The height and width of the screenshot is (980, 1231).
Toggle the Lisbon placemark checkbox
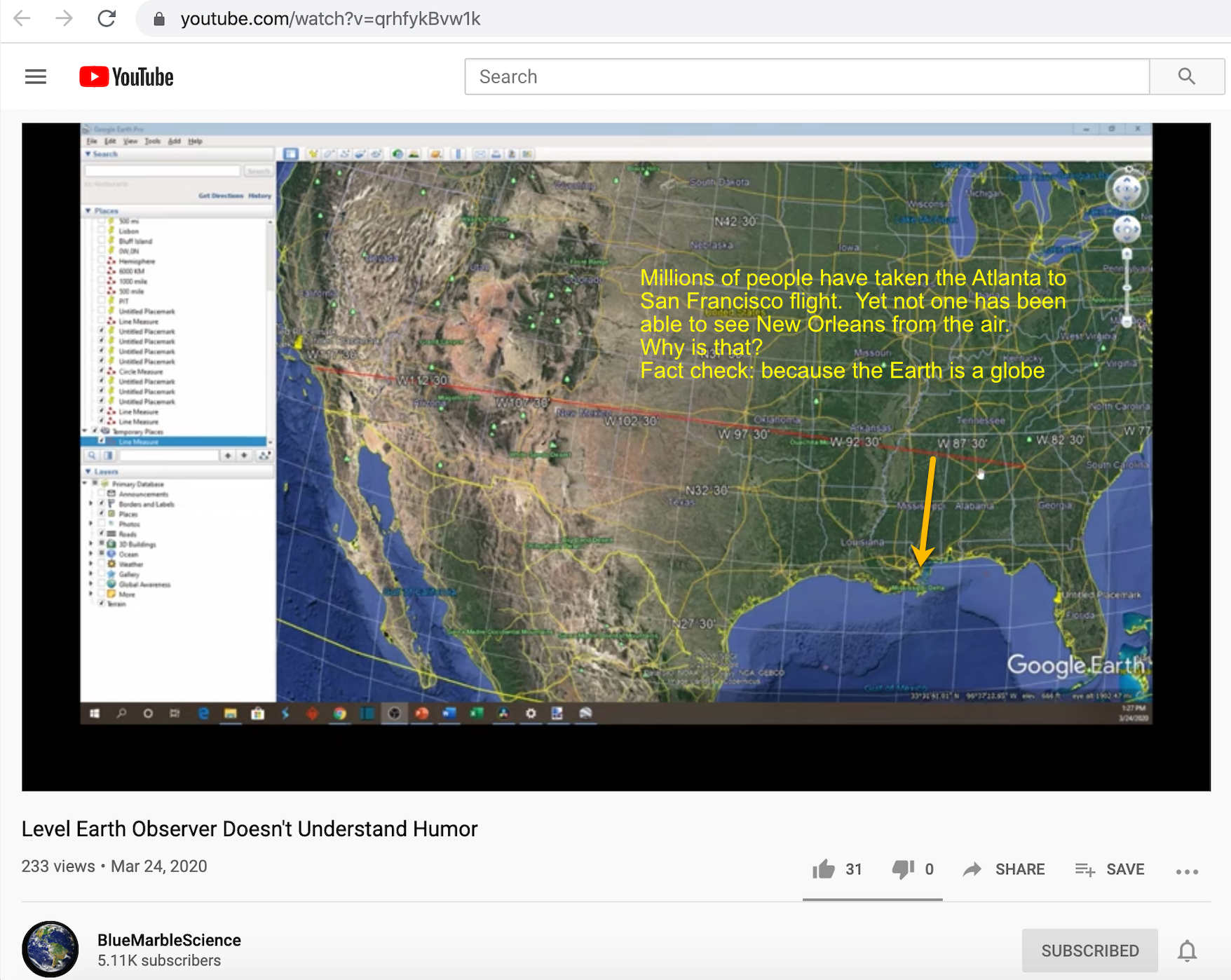[x=102, y=231]
